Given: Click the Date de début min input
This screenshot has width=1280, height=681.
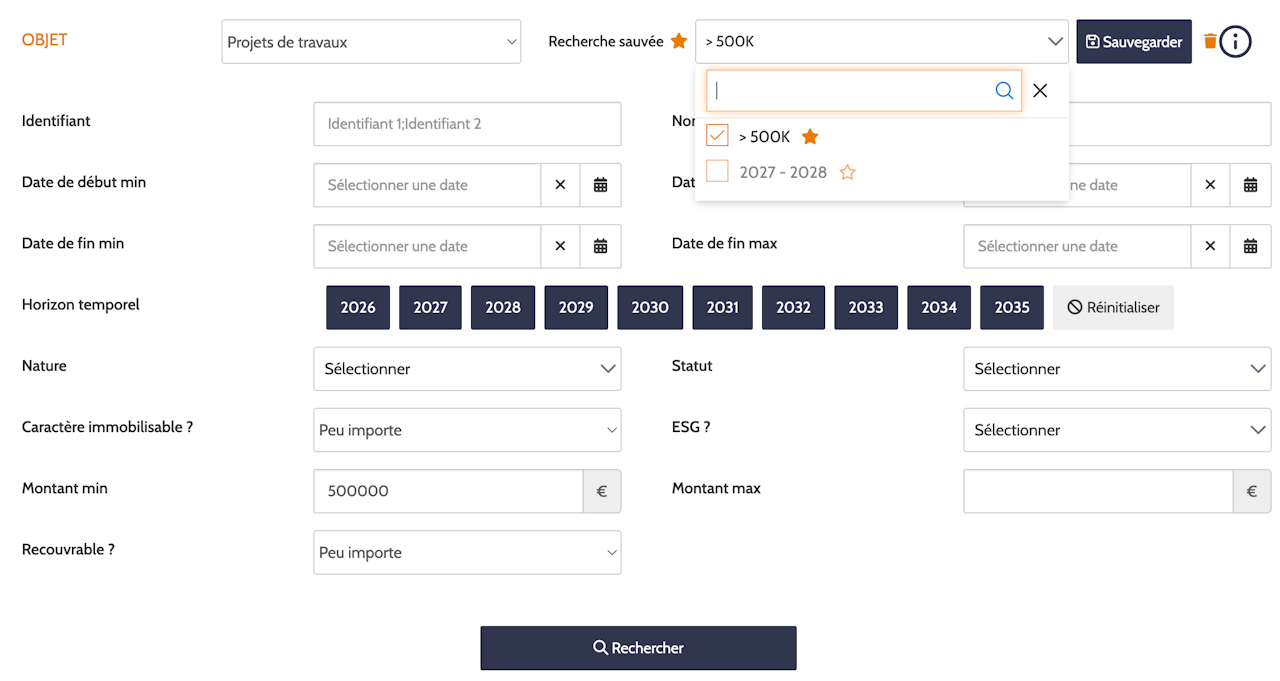Looking at the screenshot, I should pos(428,185).
